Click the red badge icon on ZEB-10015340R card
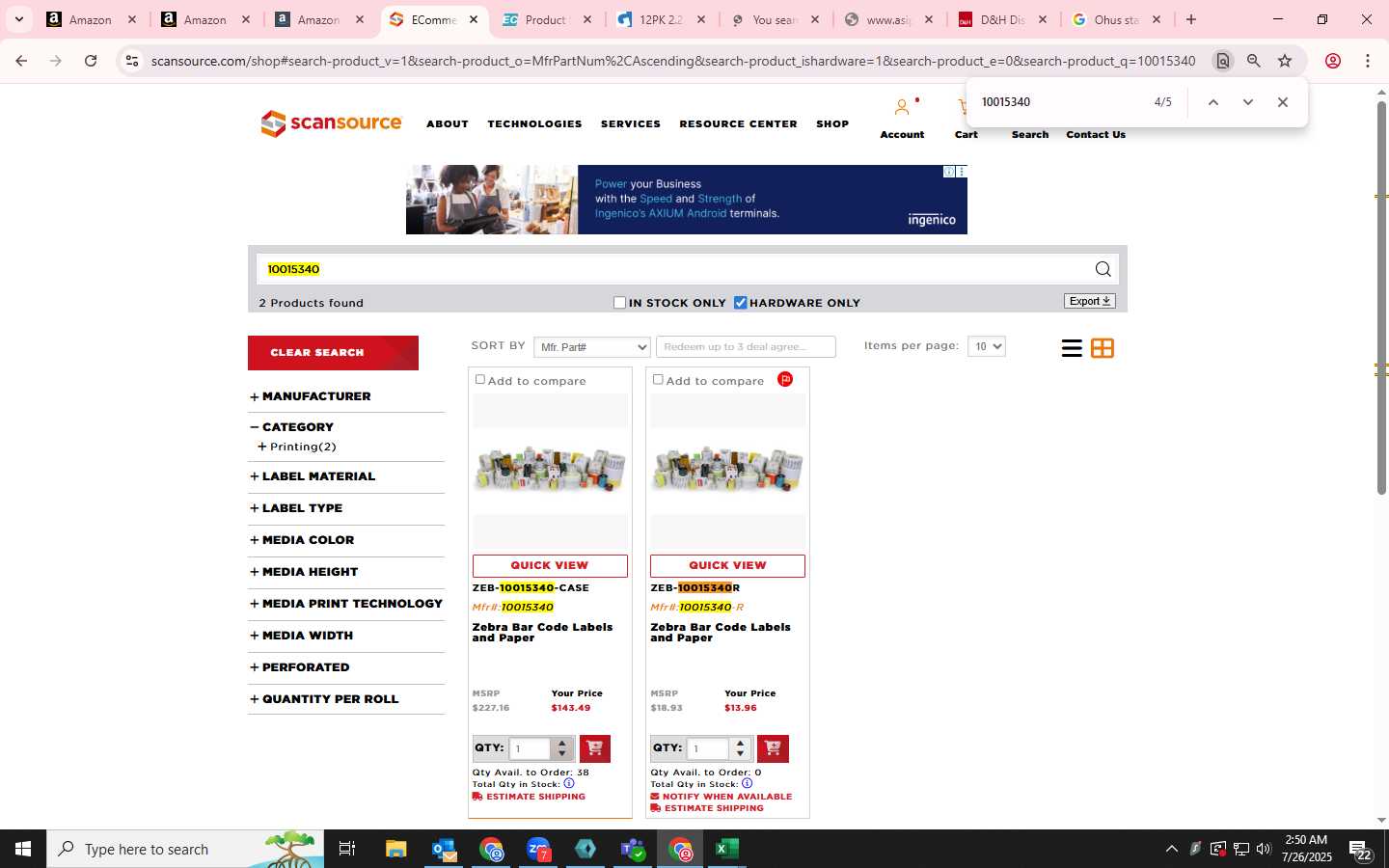 (x=785, y=379)
